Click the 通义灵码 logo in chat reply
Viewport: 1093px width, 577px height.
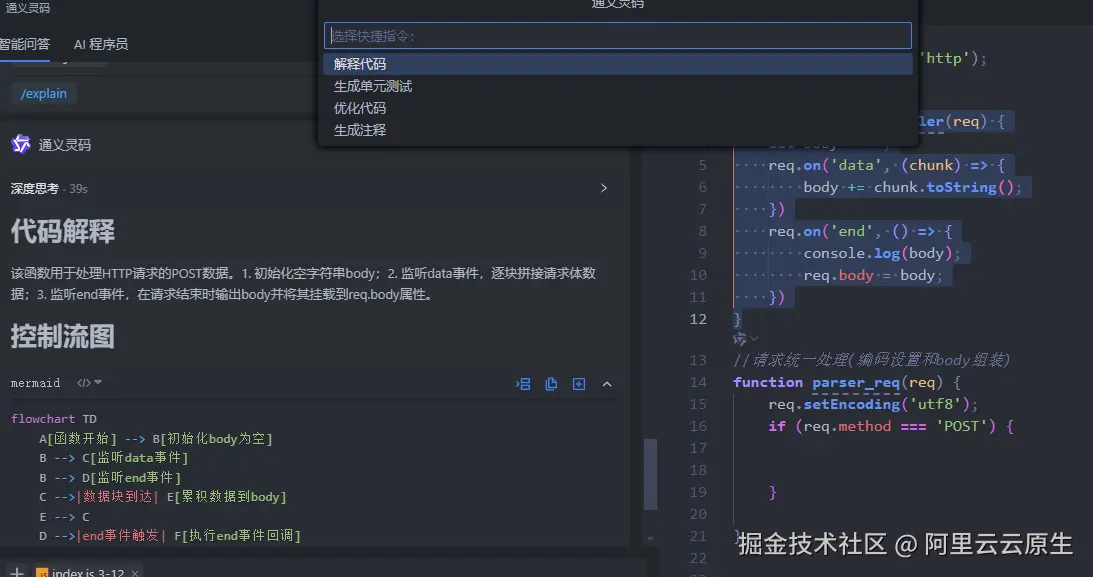(21, 144)
